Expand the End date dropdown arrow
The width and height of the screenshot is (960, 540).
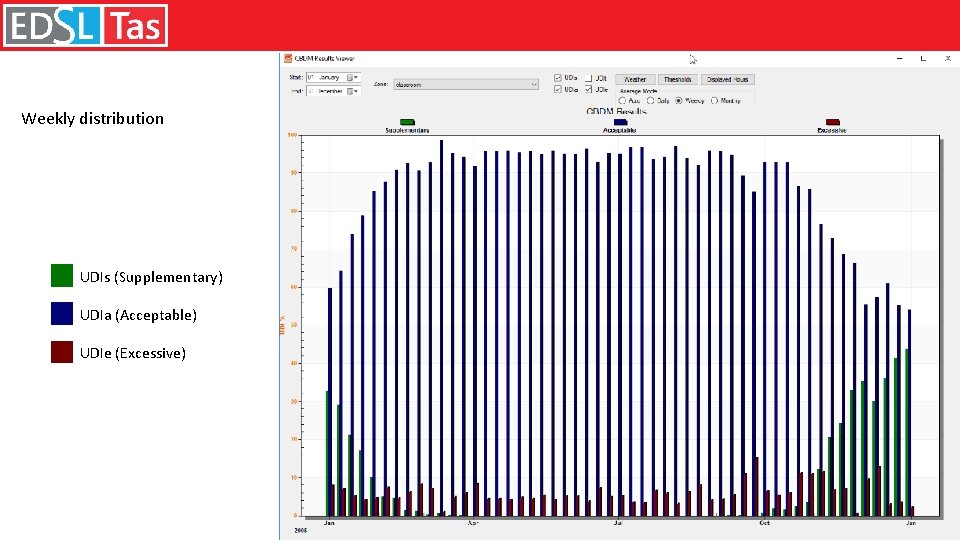[356, 91]
